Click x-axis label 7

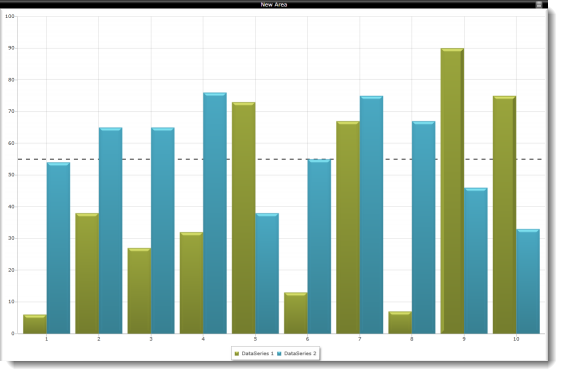point(360,339)
